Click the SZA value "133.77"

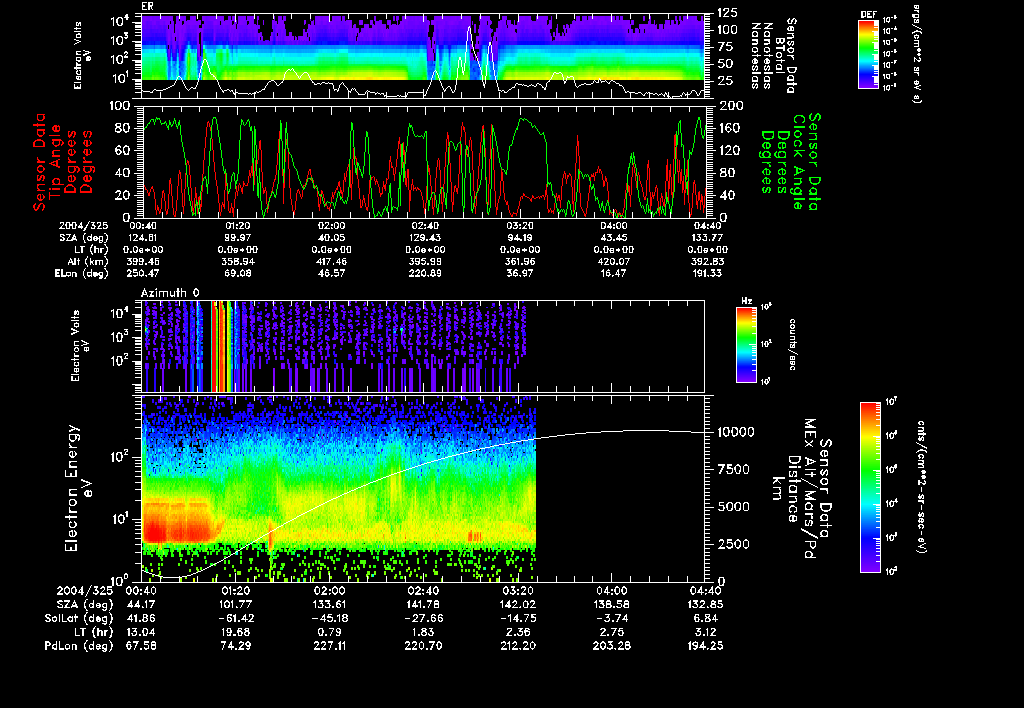click(x=709, y=238)
